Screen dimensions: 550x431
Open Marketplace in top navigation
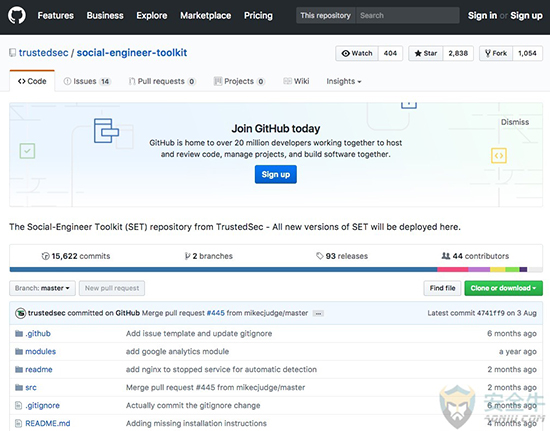(206, 15)
